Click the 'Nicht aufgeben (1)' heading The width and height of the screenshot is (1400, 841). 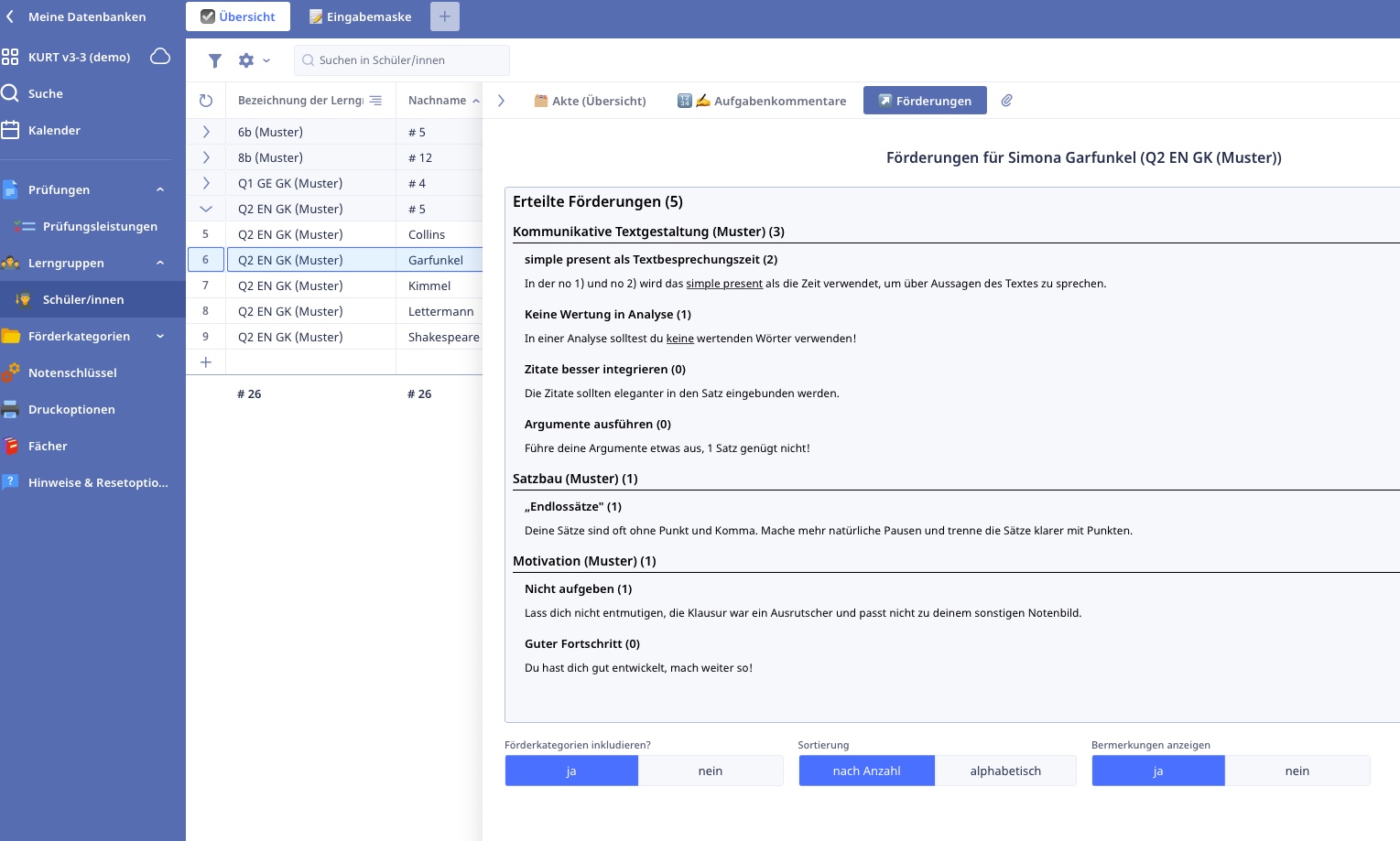pyautogui.click(x=578, y=589)
